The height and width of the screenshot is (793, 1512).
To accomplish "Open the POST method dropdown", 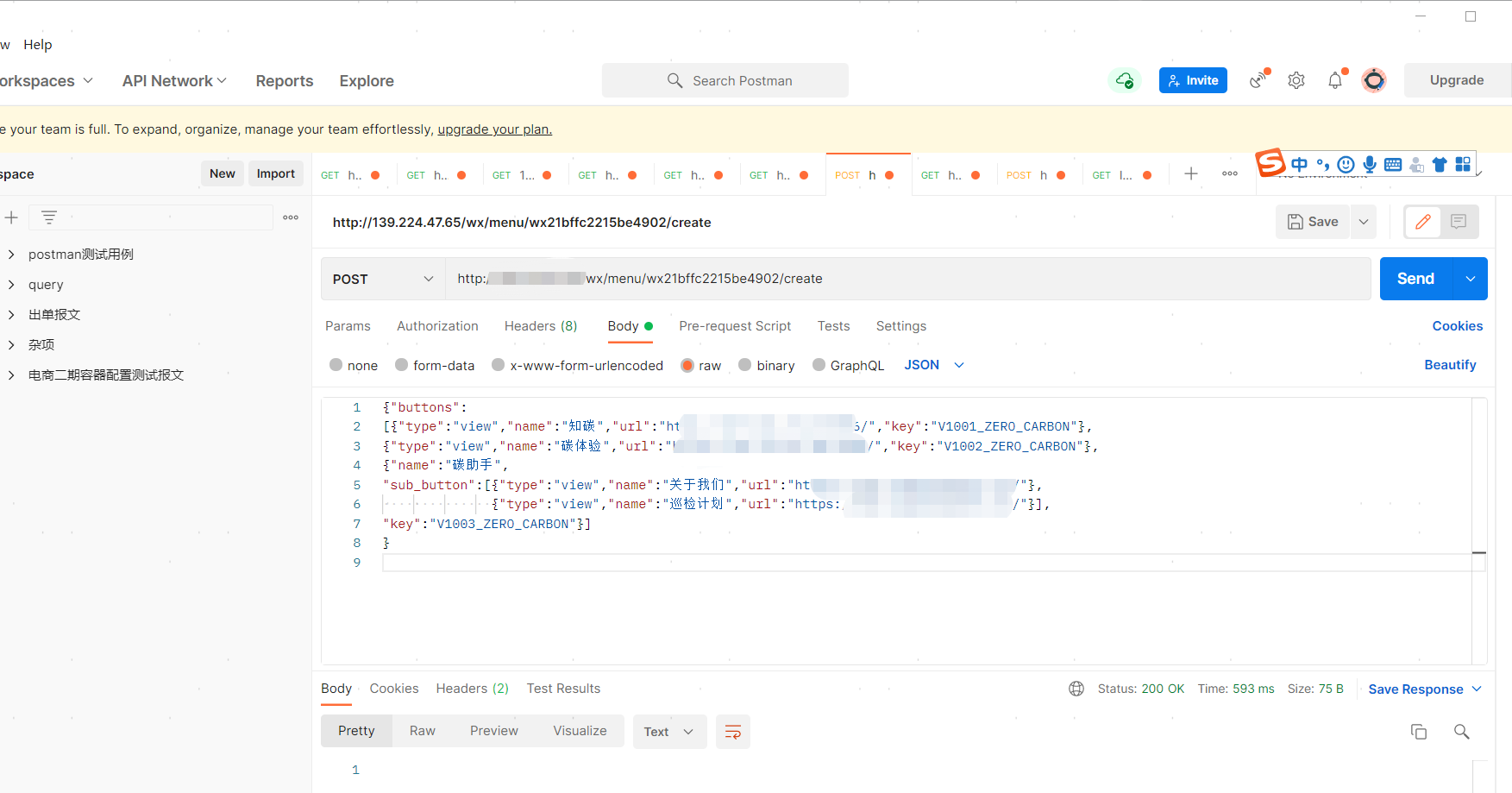I will coord(383,279).
